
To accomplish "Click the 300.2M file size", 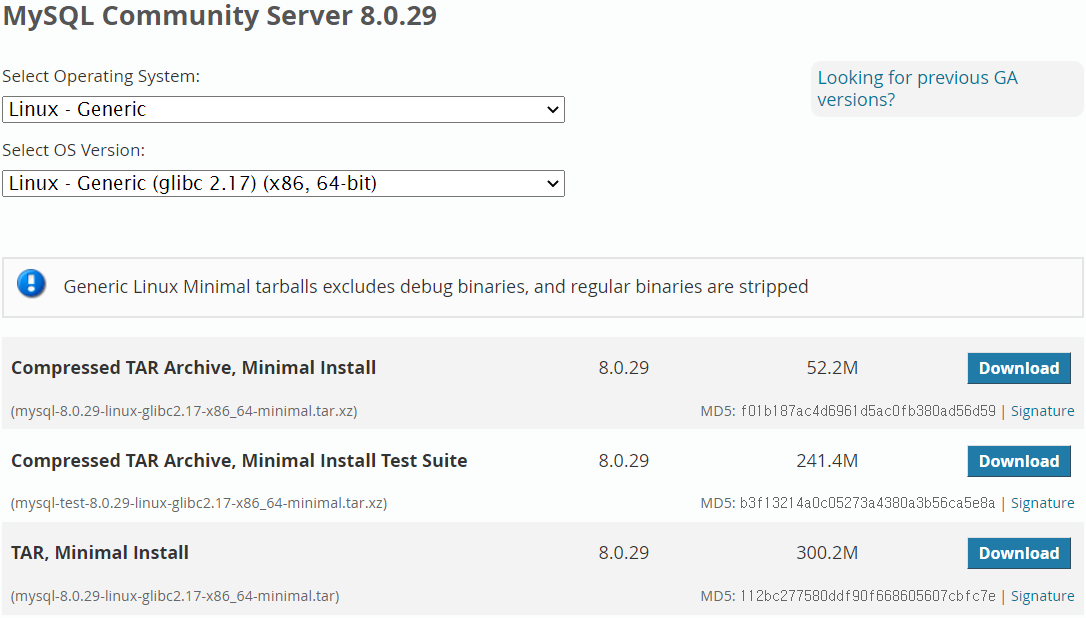I will click(x=827, y=553).
